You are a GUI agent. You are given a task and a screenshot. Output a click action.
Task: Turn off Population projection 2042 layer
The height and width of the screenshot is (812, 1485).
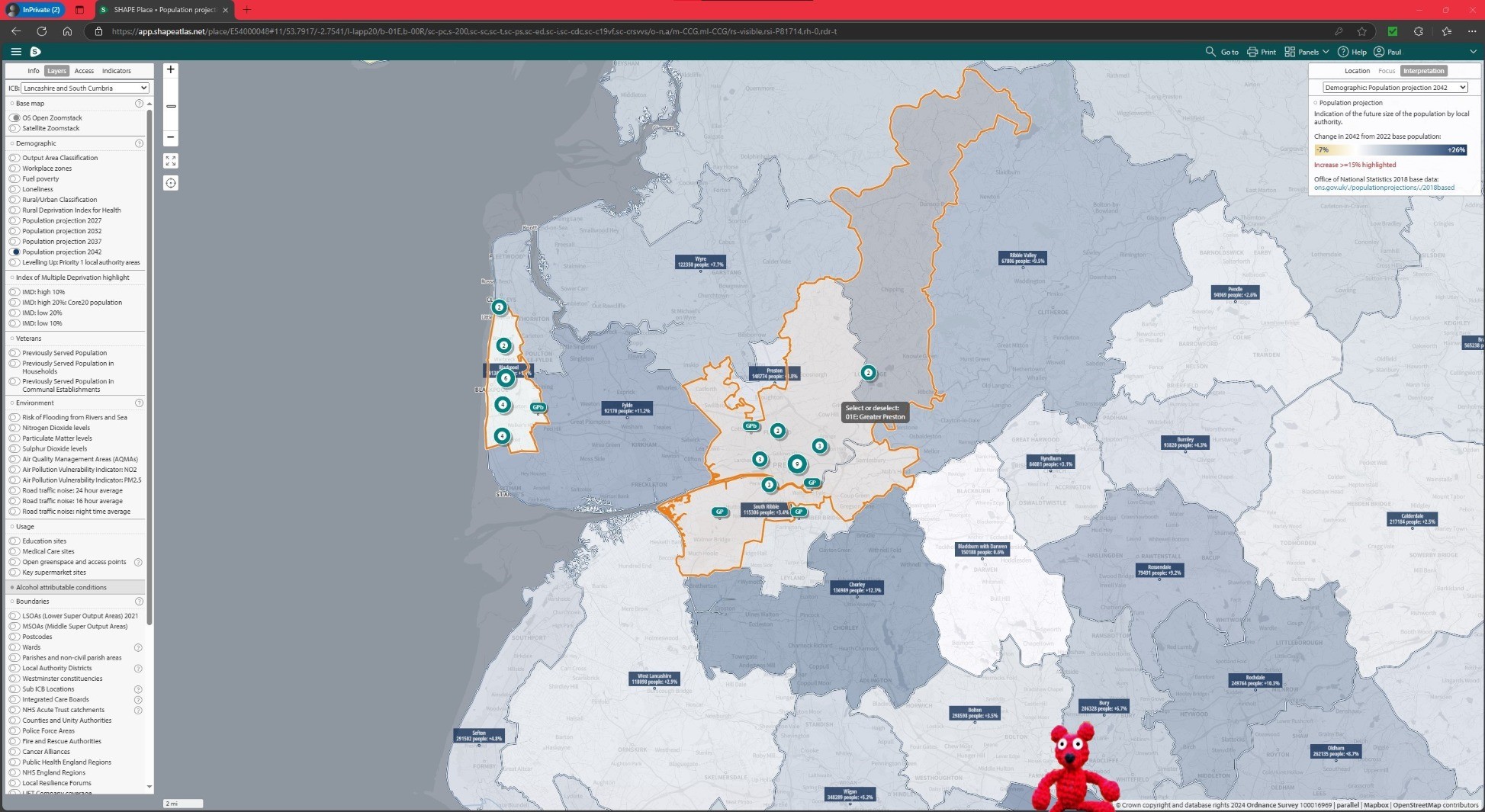pos(15,252)
